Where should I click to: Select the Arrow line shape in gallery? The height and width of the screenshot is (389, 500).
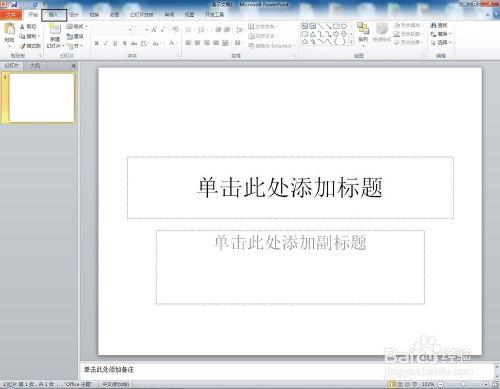pos(328,26)
